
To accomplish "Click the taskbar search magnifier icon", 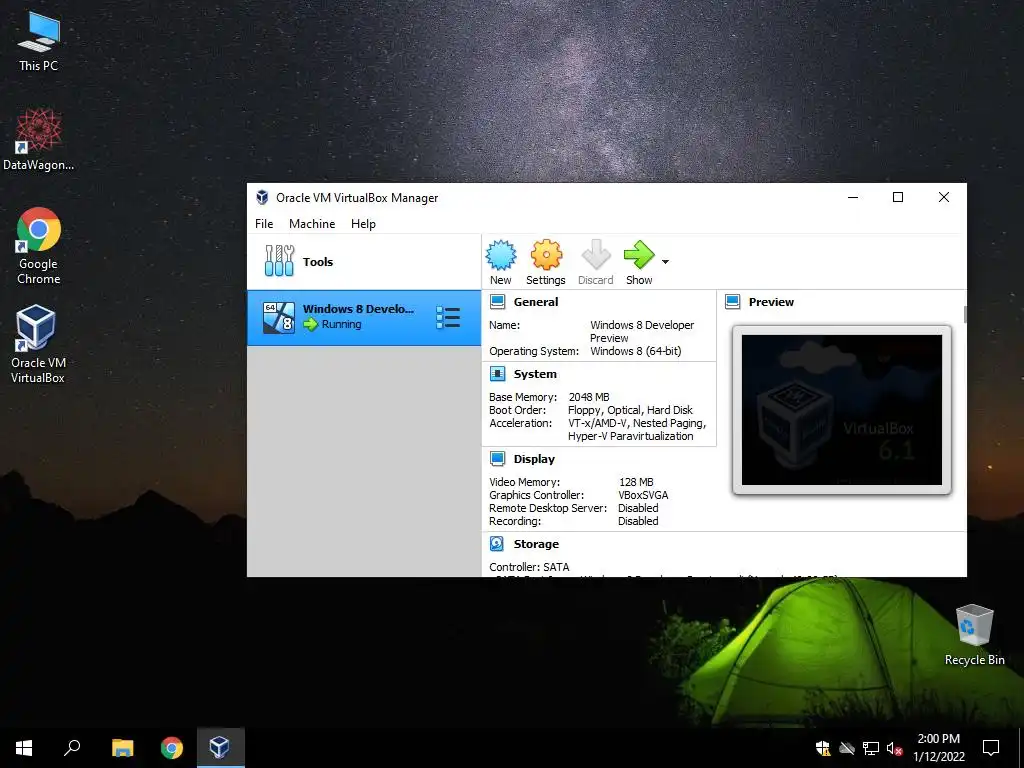I will [72, 748].
